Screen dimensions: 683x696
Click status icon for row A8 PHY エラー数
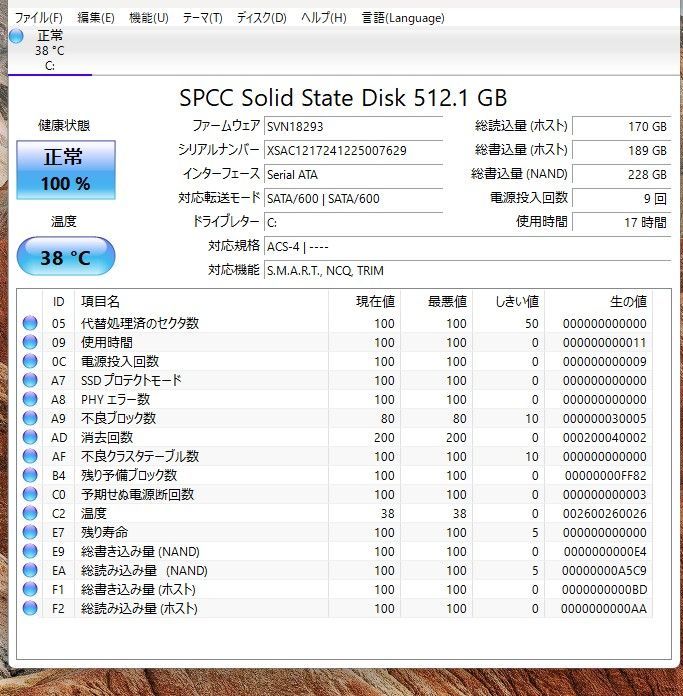(x=30, y=399)
